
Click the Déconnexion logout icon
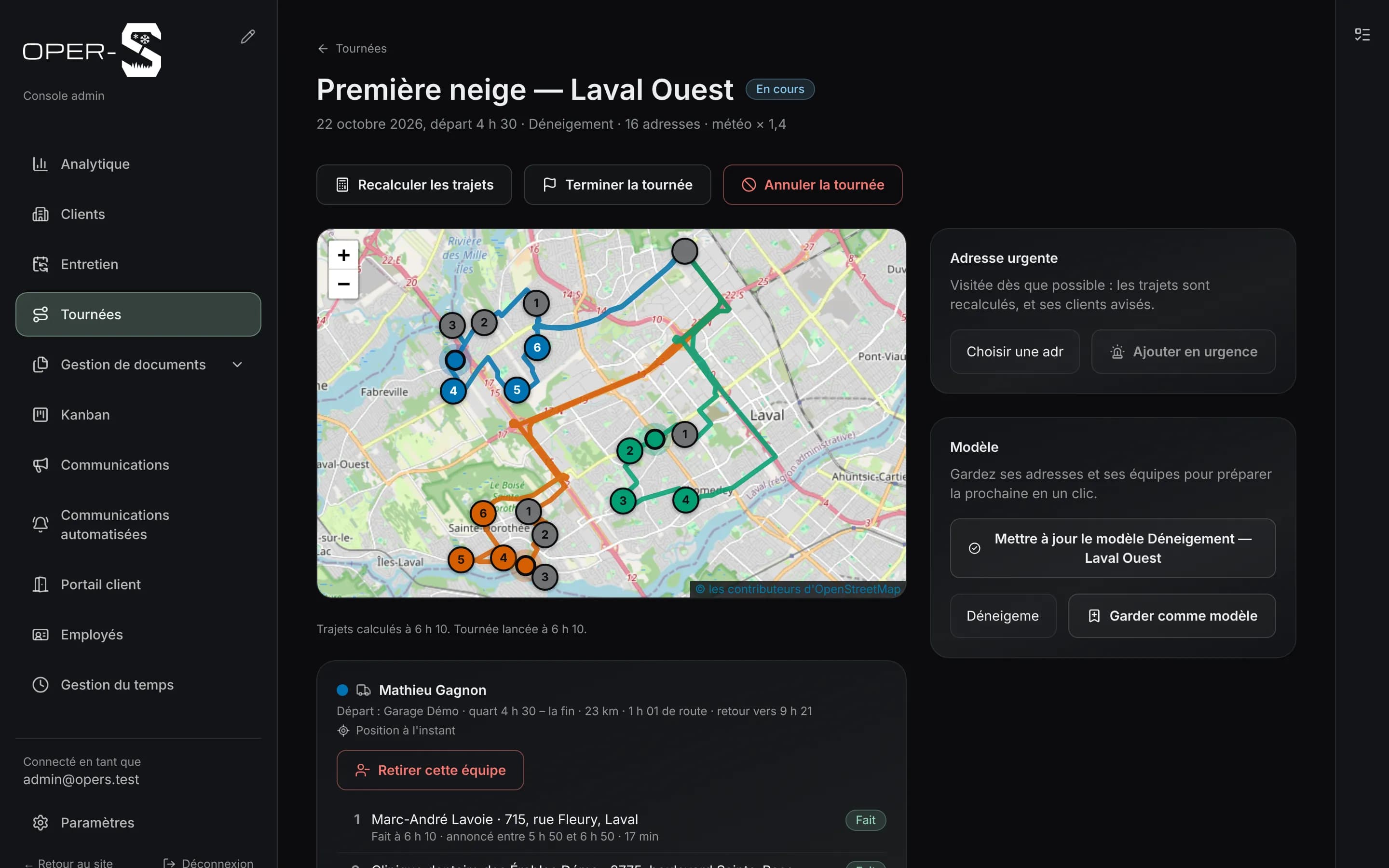(169, 863)
